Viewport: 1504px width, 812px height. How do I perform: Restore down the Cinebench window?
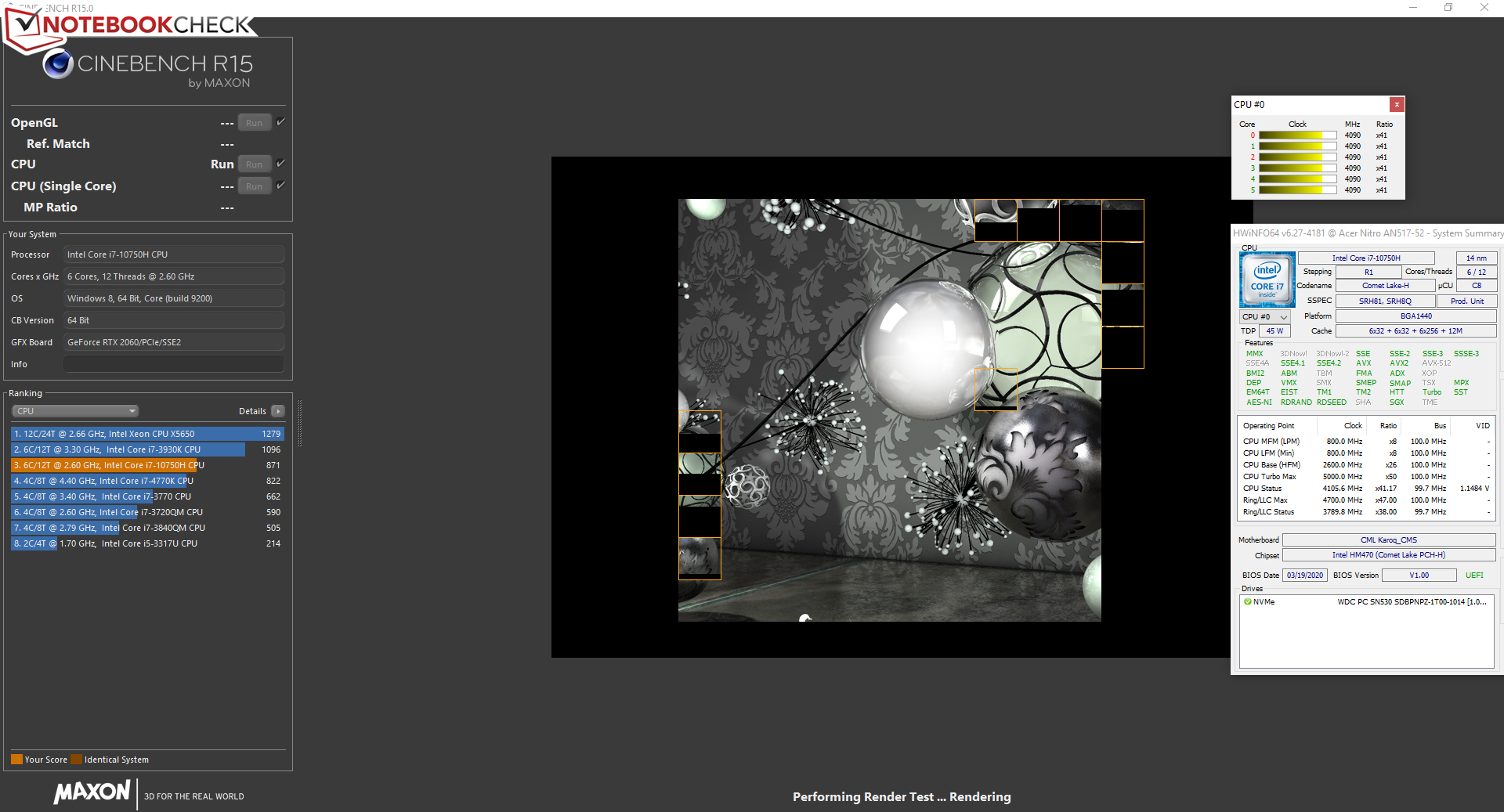point(1448,8)
